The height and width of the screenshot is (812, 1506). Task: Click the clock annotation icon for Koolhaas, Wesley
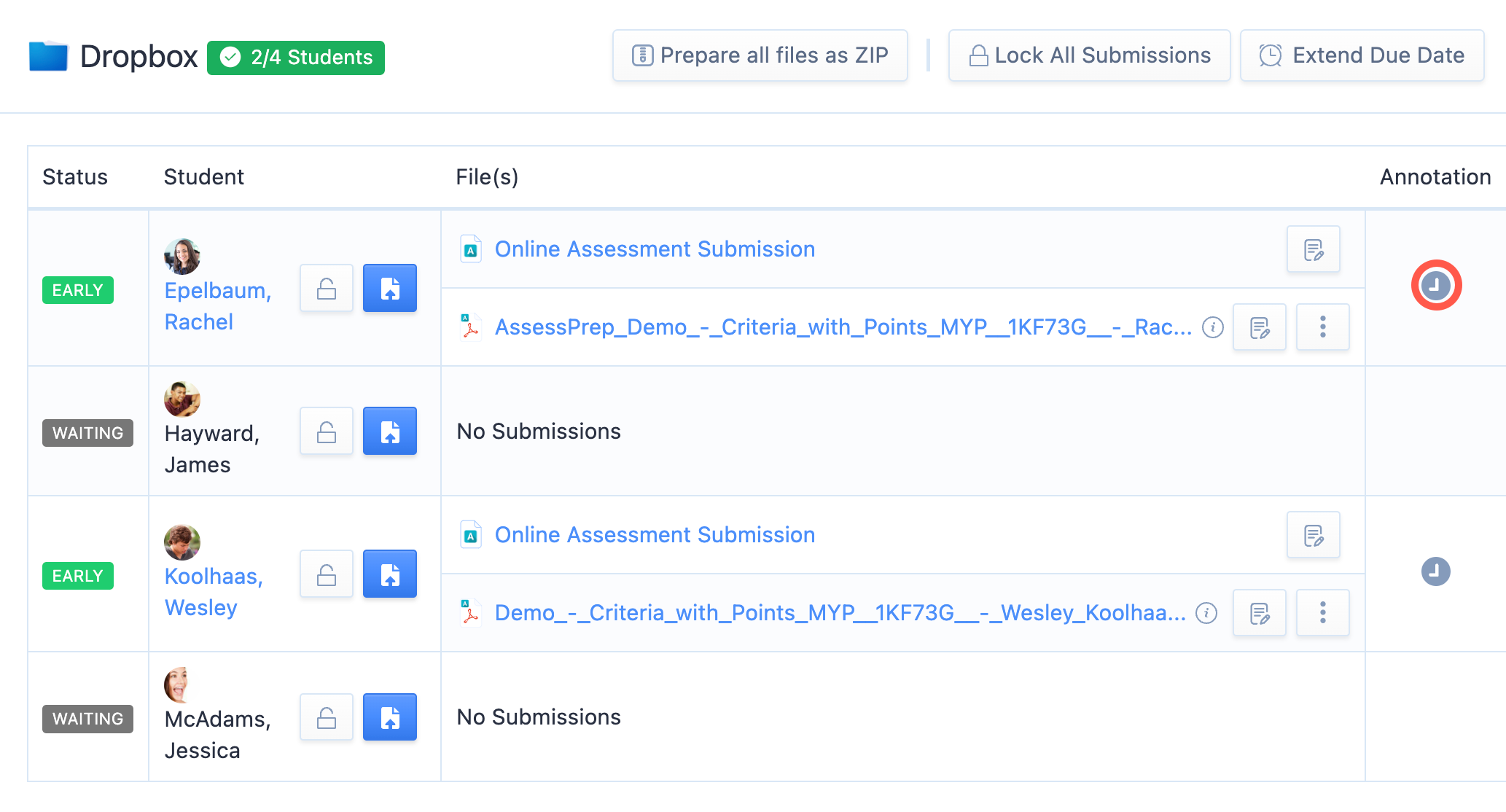(1435, 571)
